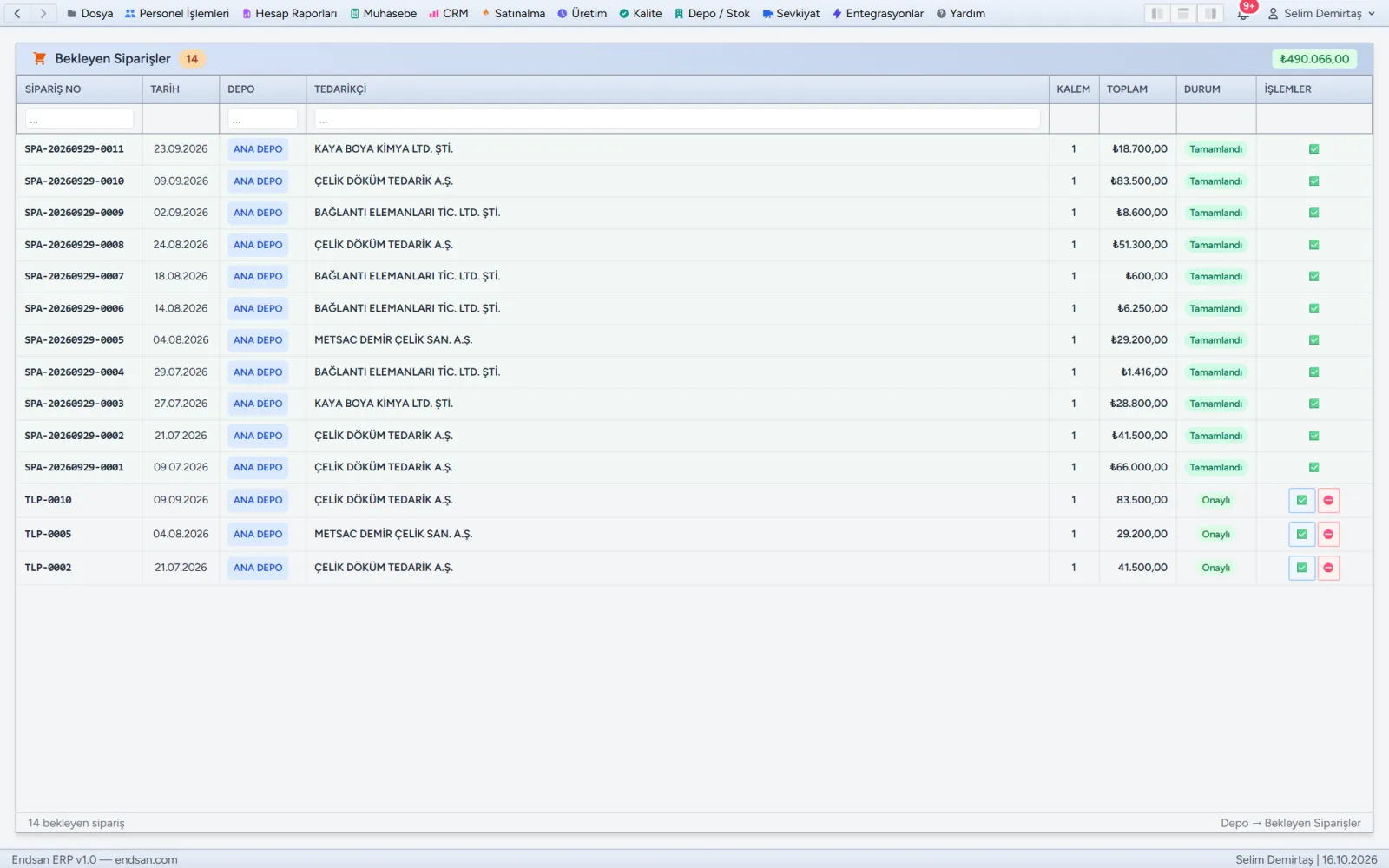
Task: Click check icon for SPA-20260929-0008
Action: [1313, 245]
